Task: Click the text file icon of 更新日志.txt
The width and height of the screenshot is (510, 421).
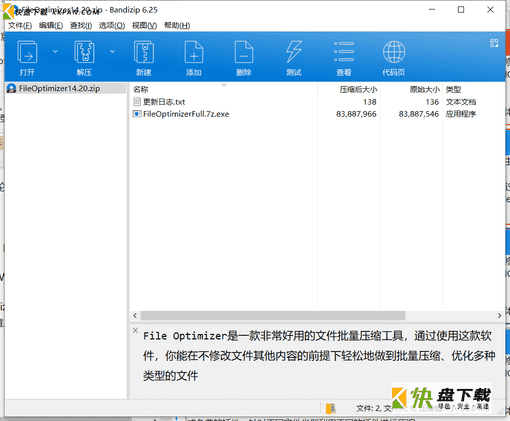Action: [137, 102]
